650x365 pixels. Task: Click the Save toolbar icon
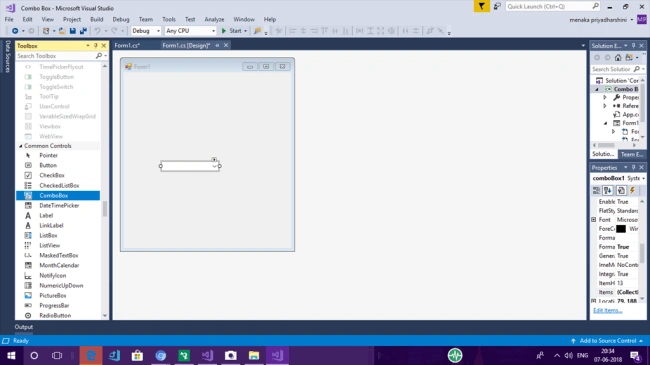click(x=73, y=31)
